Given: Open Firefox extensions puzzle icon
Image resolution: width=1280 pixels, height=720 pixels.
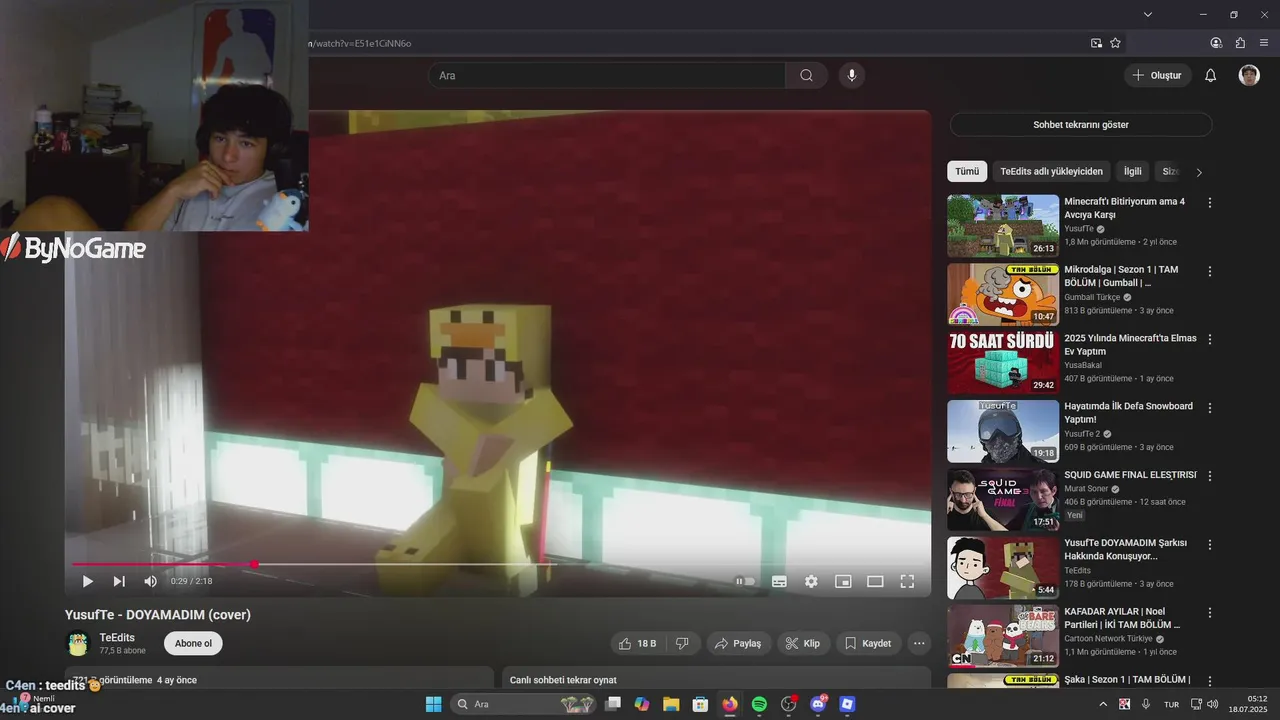Looking at the screenshot, I should tap(1240, 43).
